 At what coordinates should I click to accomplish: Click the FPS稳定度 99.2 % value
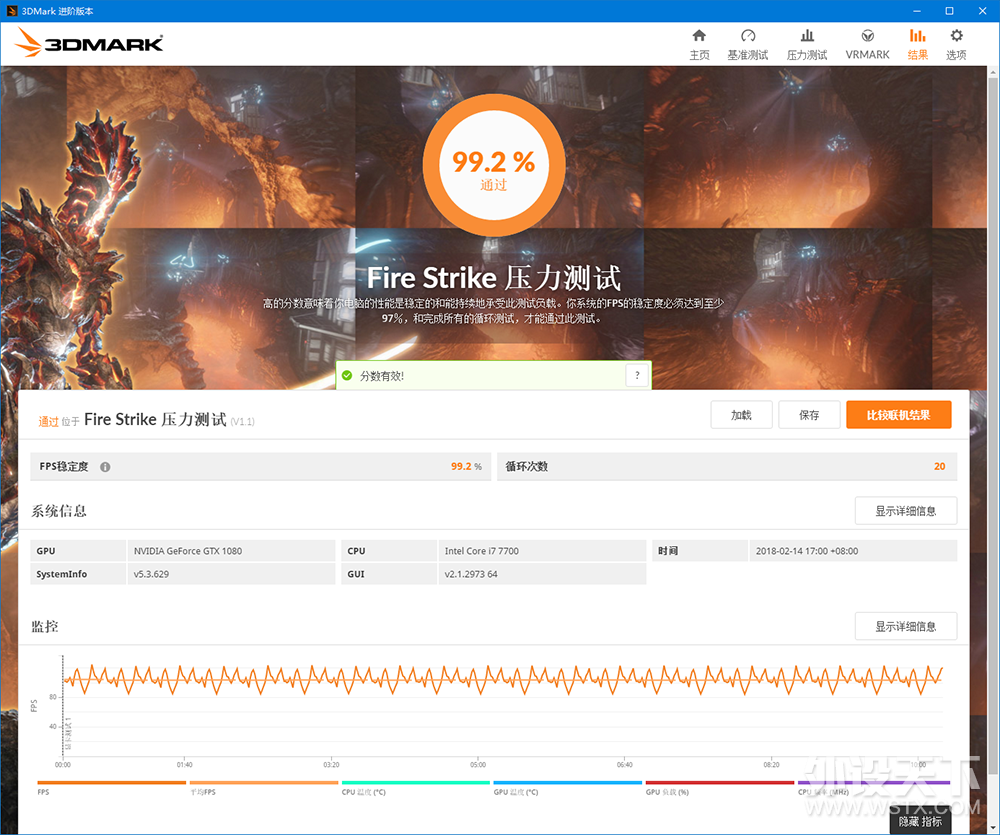click(466, 466)
